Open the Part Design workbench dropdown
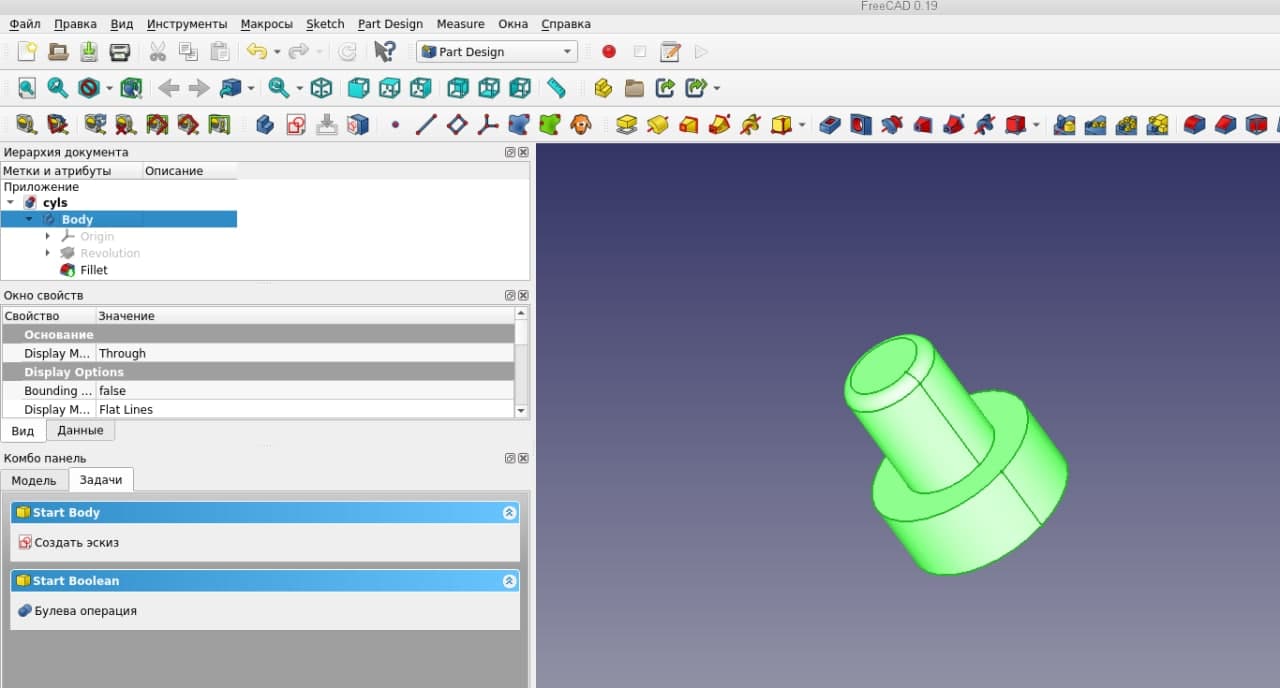The width and height of the screenshot is (1280, 688). pyautogui.click(x=497, y=51)
